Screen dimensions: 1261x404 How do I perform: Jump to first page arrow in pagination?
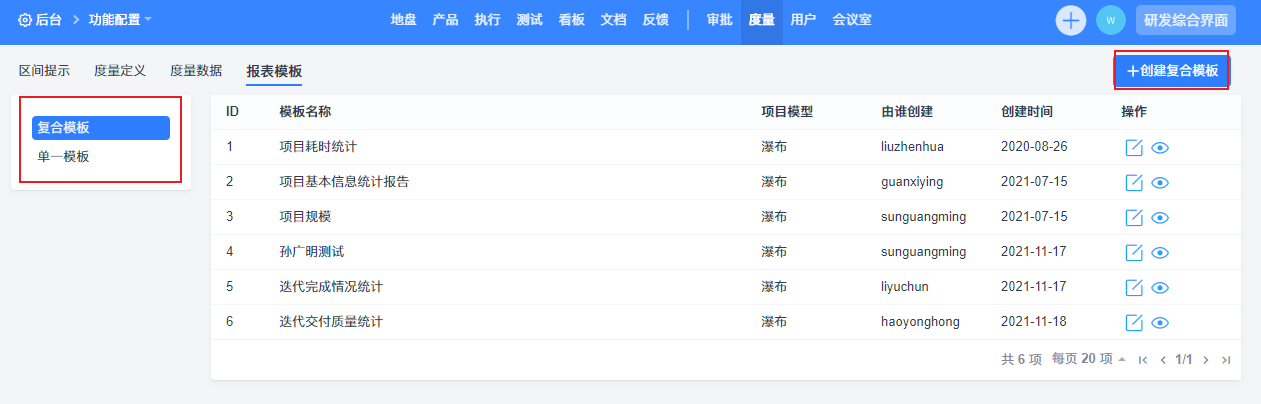[x=1143, y=360]
